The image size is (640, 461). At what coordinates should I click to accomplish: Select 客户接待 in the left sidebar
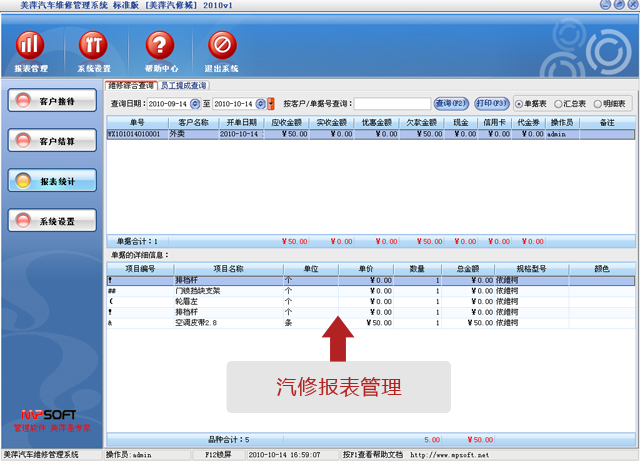click(52, 101)
